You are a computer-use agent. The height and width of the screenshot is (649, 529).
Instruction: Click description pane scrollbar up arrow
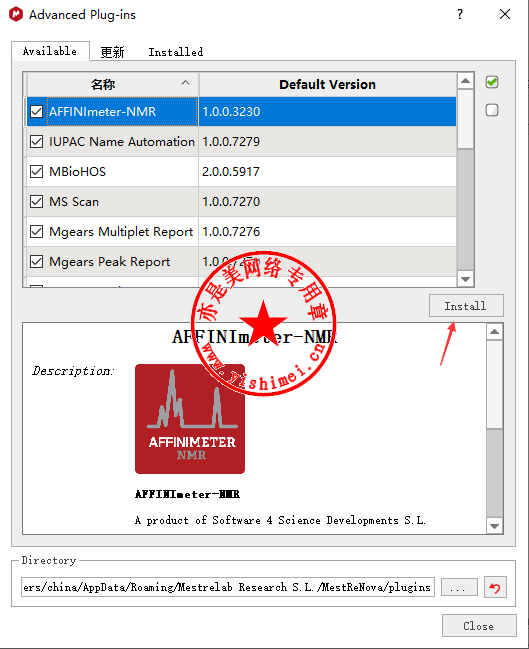click(x=495, y=332)
